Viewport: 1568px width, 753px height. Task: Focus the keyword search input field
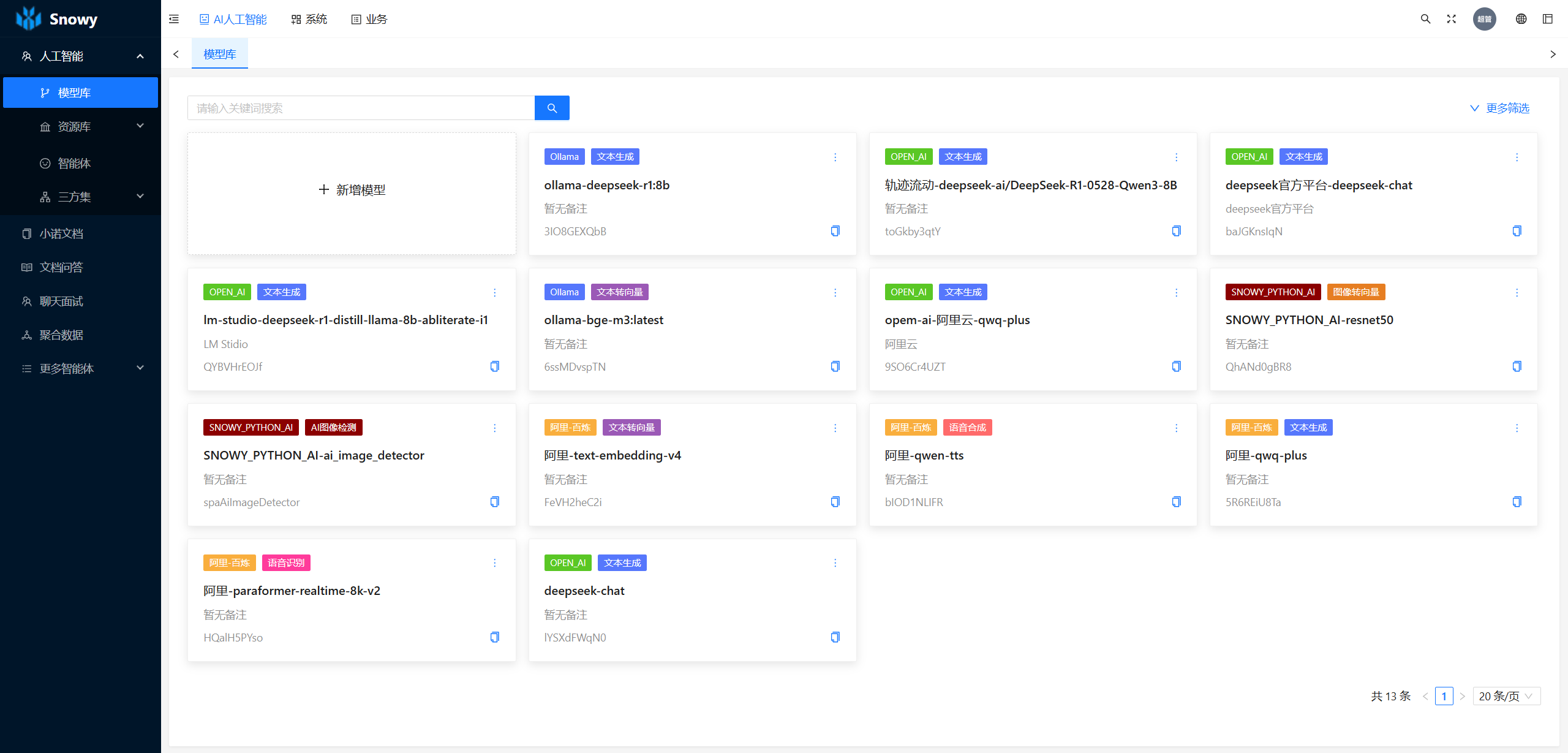pyautogui.click(x=361, y=108)
